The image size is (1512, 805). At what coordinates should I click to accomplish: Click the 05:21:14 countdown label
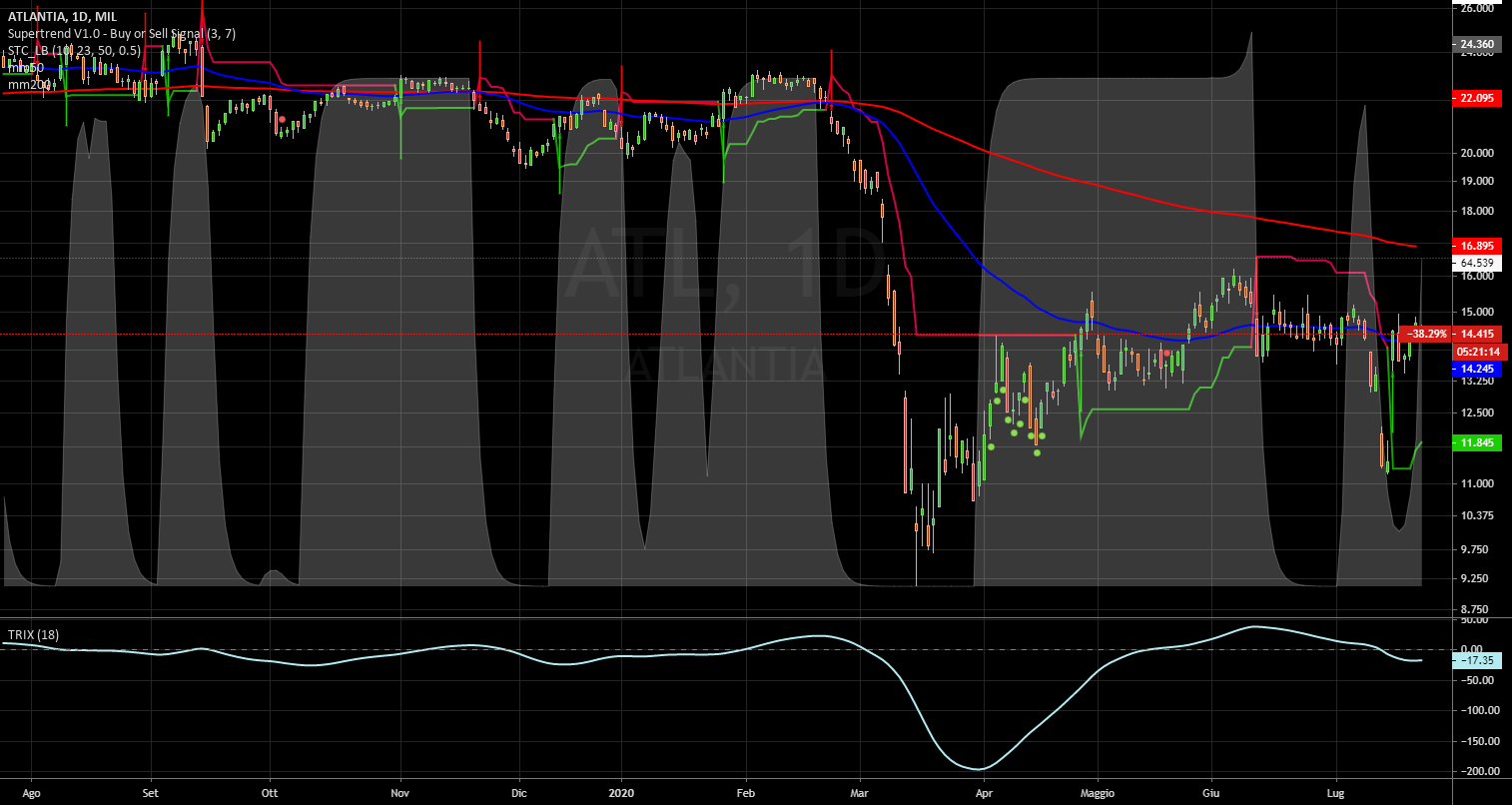pyautogui.click(x=1477, y=352)
